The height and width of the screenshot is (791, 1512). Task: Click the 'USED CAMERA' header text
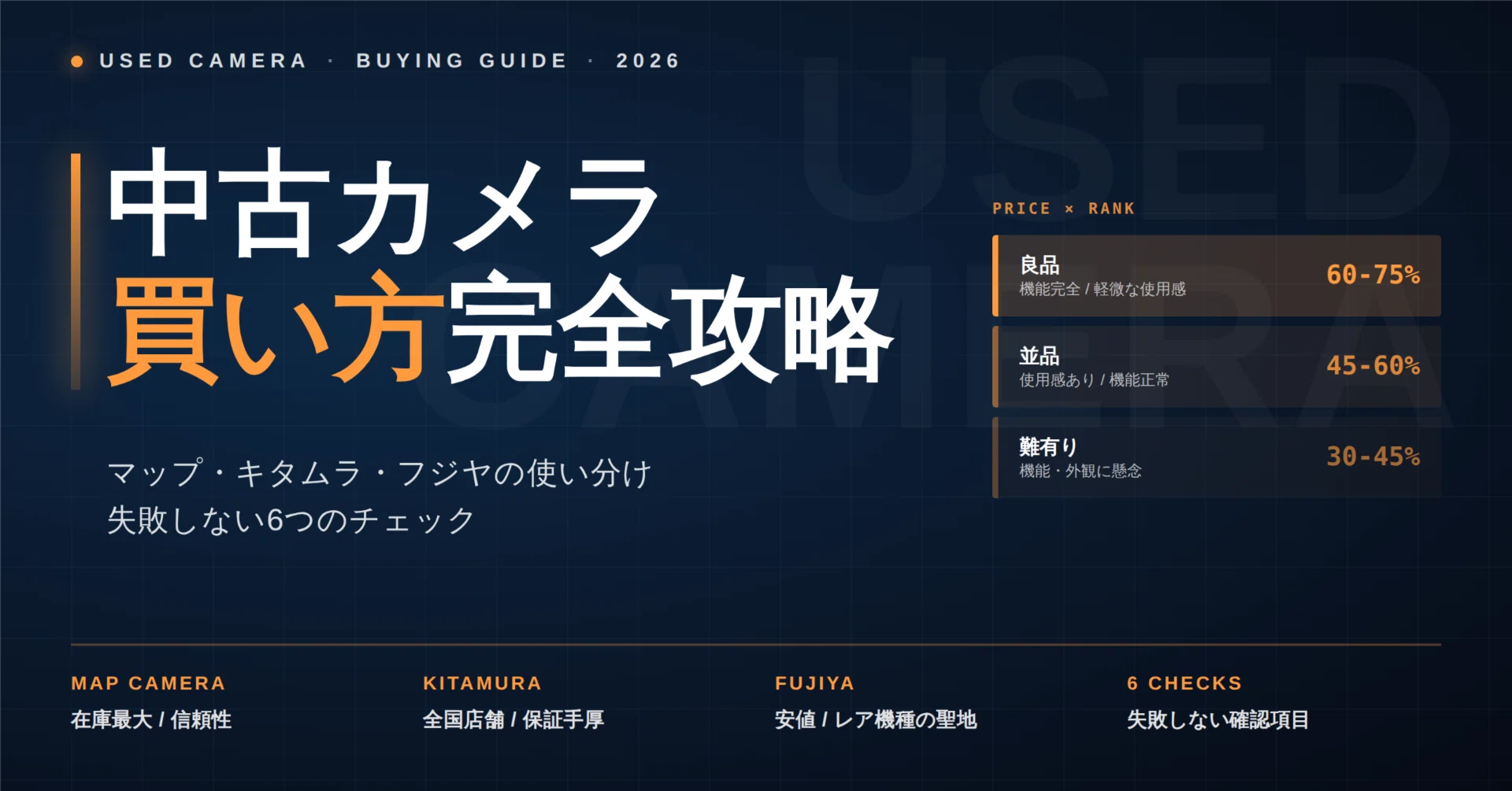203,61
